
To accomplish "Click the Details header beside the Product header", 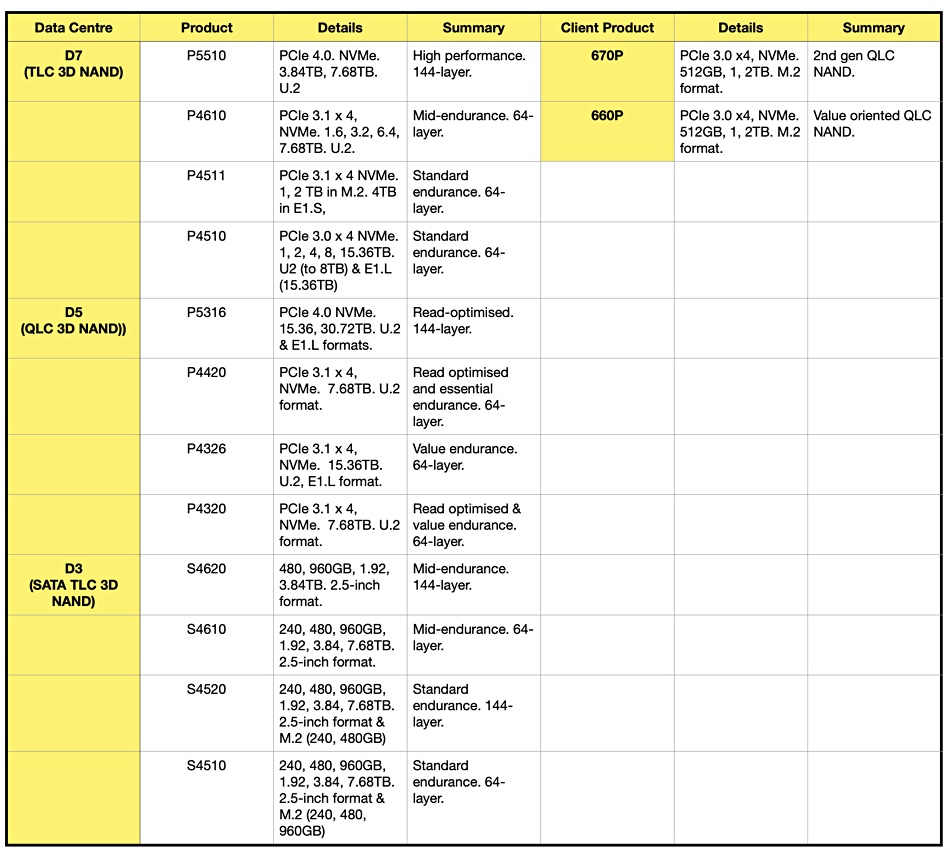I will [340, 28].
